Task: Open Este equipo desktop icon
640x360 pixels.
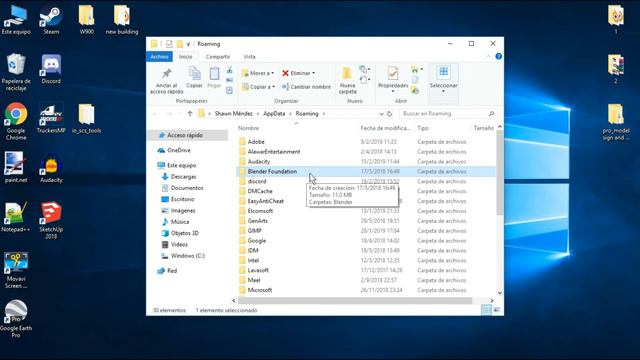Action: 16,19
